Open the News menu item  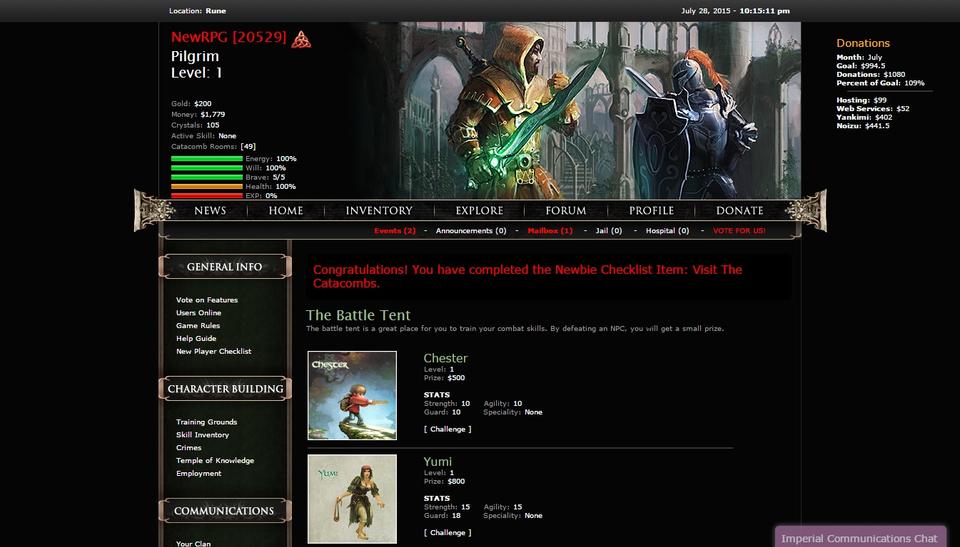tap(210, 211)
